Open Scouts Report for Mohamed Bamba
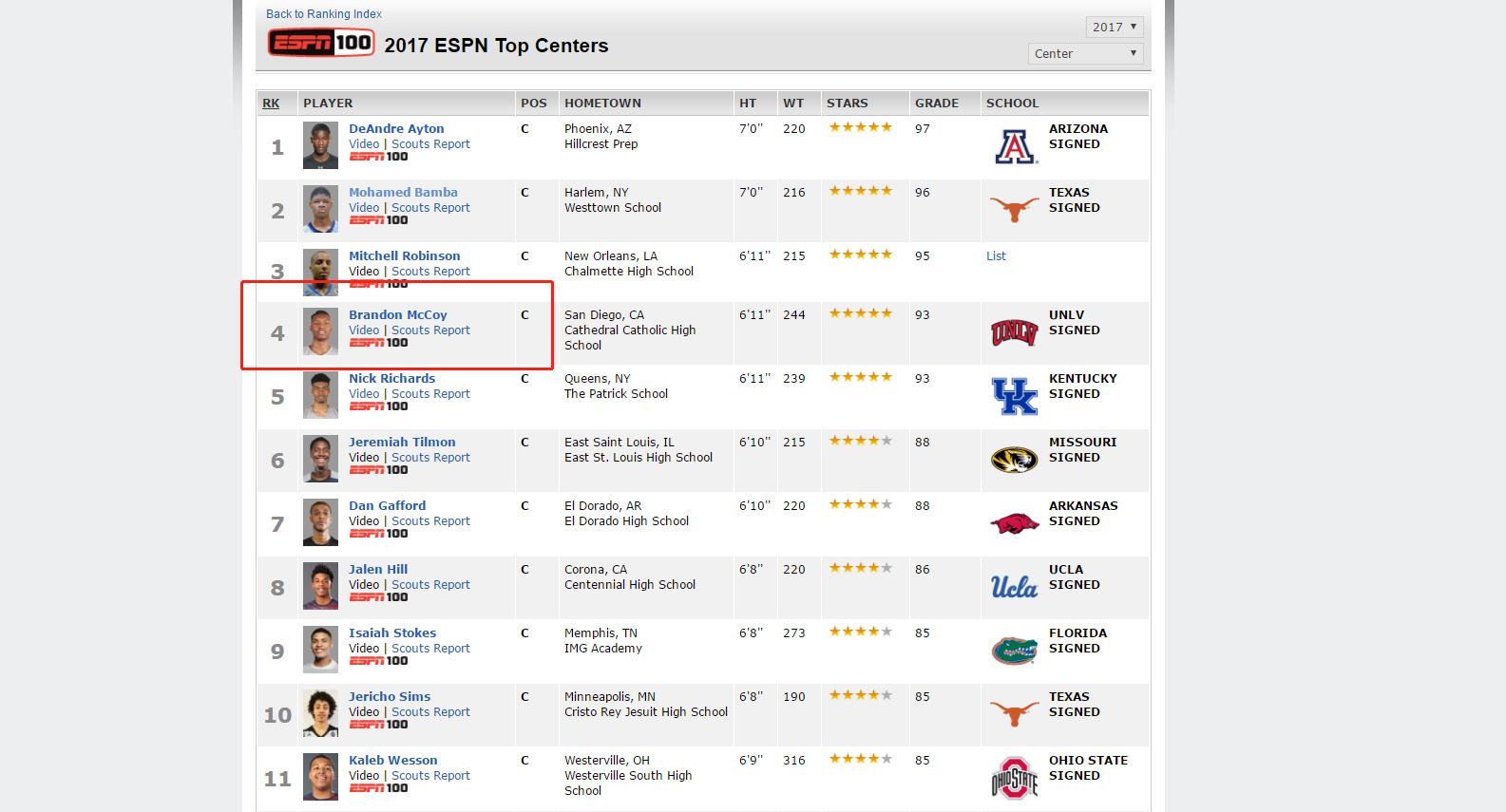 430,207
